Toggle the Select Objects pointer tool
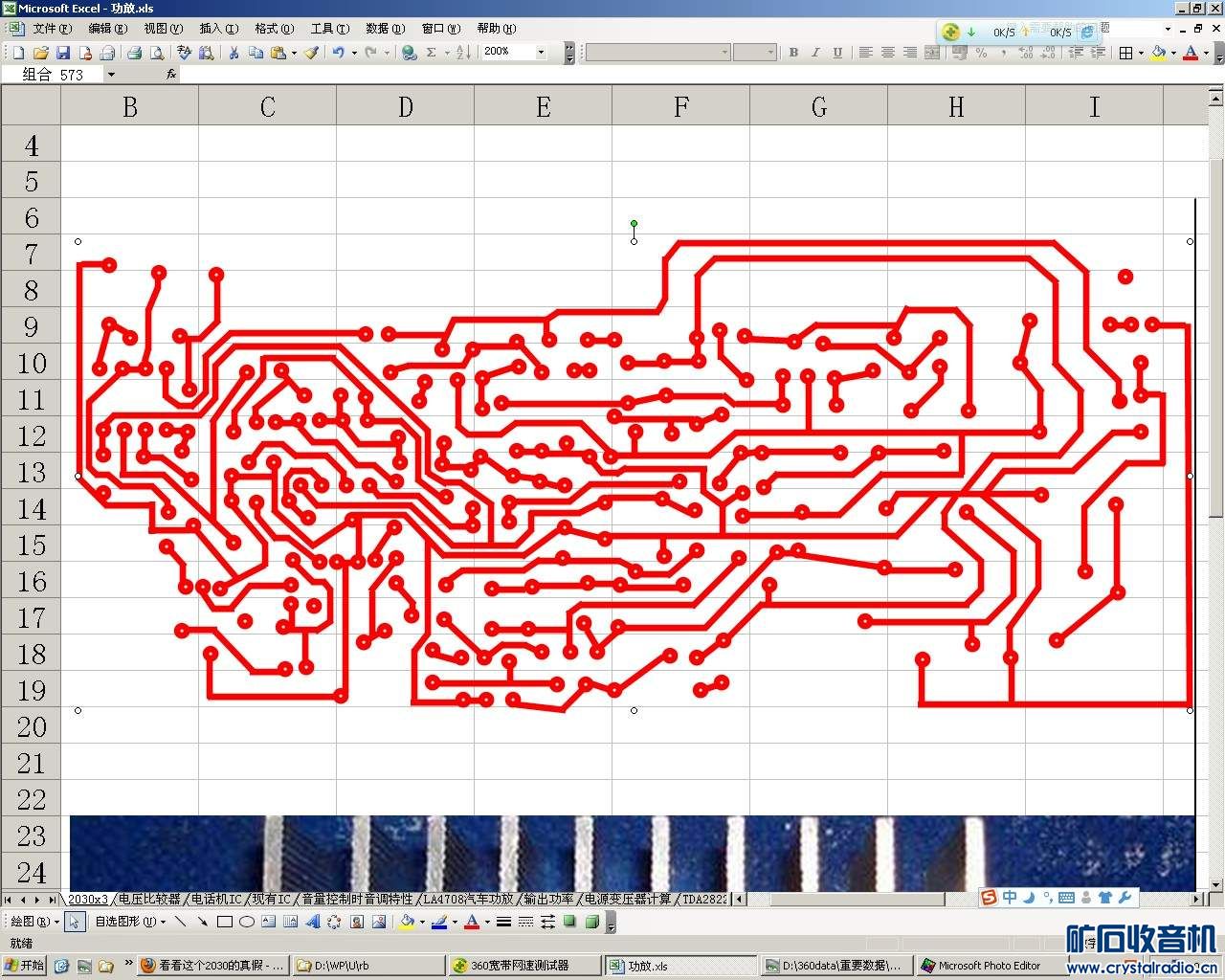Viewport: 1225px width, 980px height. pyautogui.click(x=76, y=922)
